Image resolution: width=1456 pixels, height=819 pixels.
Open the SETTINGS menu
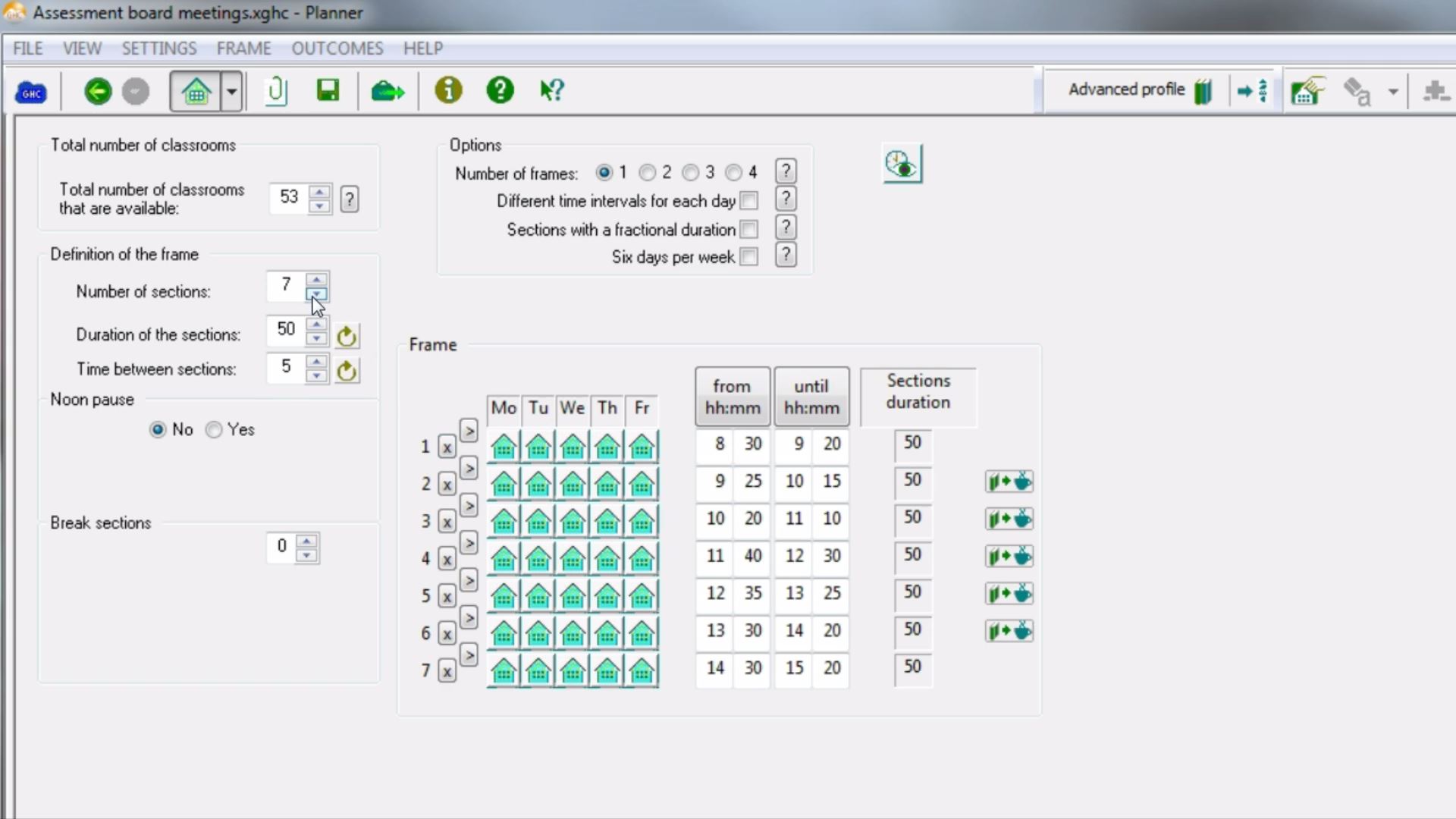[158, 49]
